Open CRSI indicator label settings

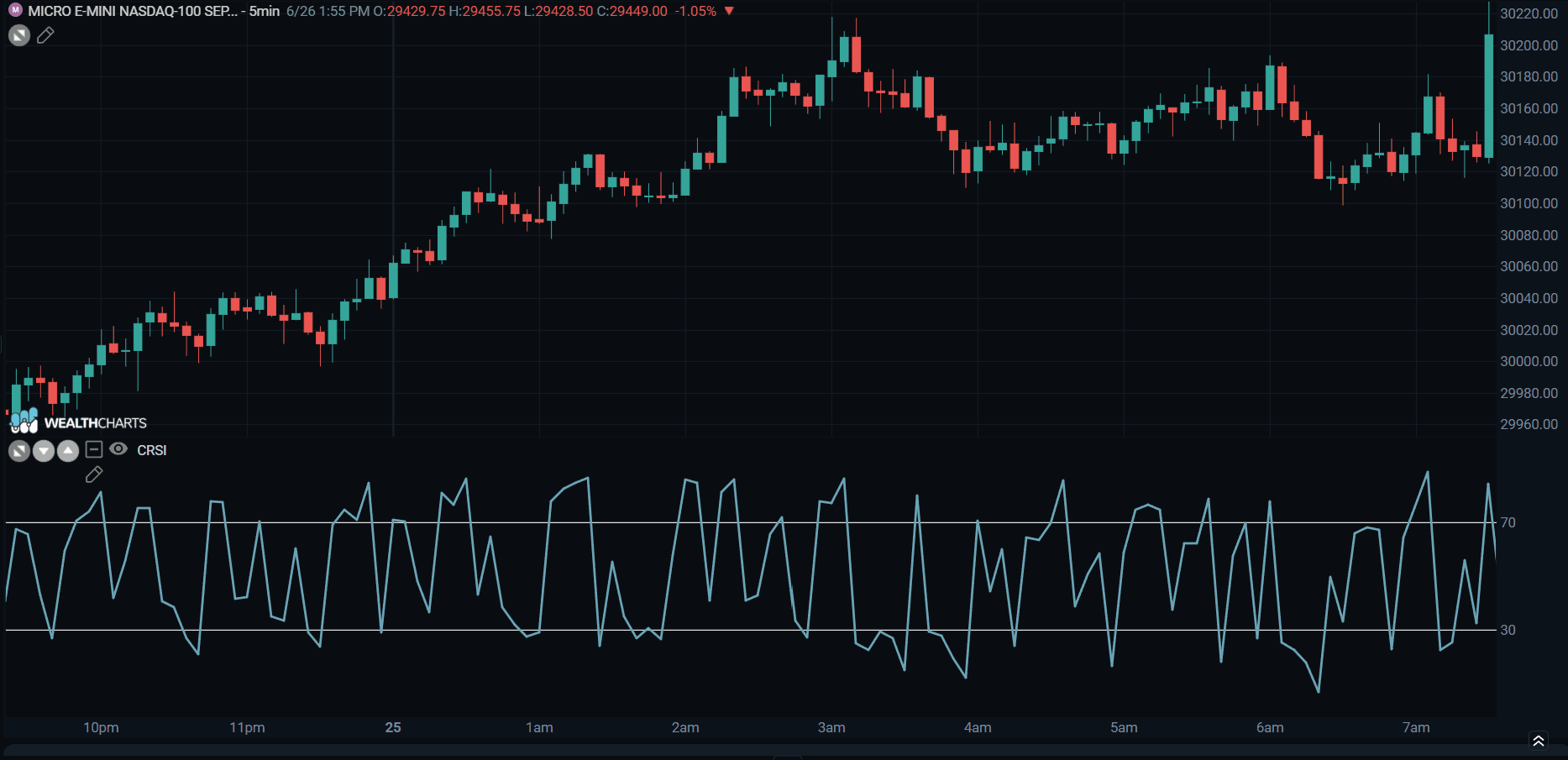pos(152,450)
